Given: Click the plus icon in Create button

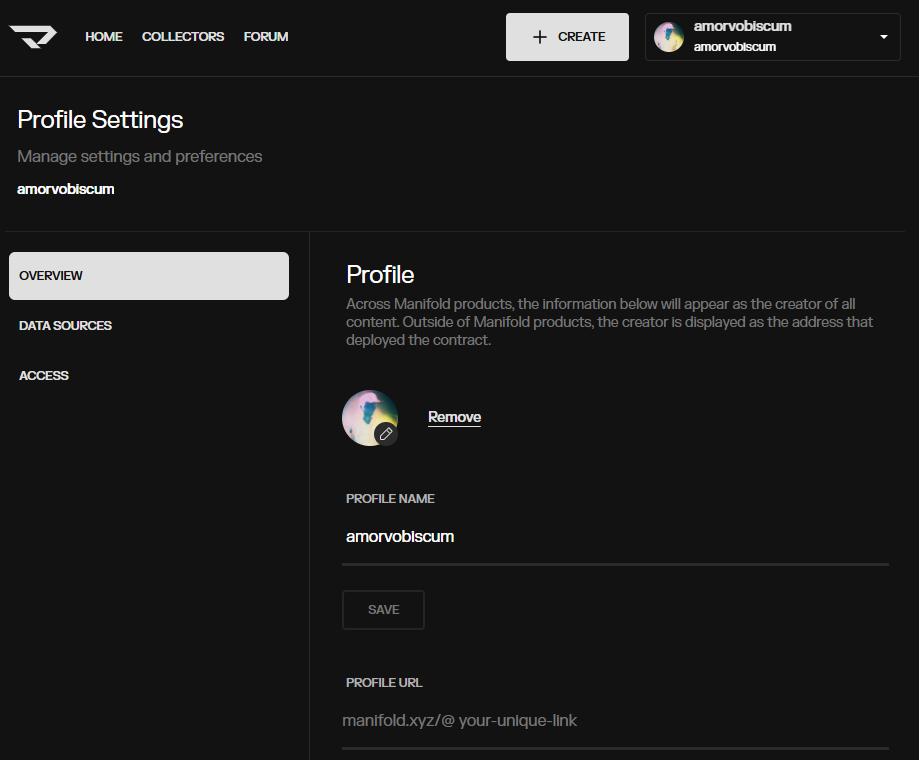Looking at the screenshot, I should click(540, 37).
